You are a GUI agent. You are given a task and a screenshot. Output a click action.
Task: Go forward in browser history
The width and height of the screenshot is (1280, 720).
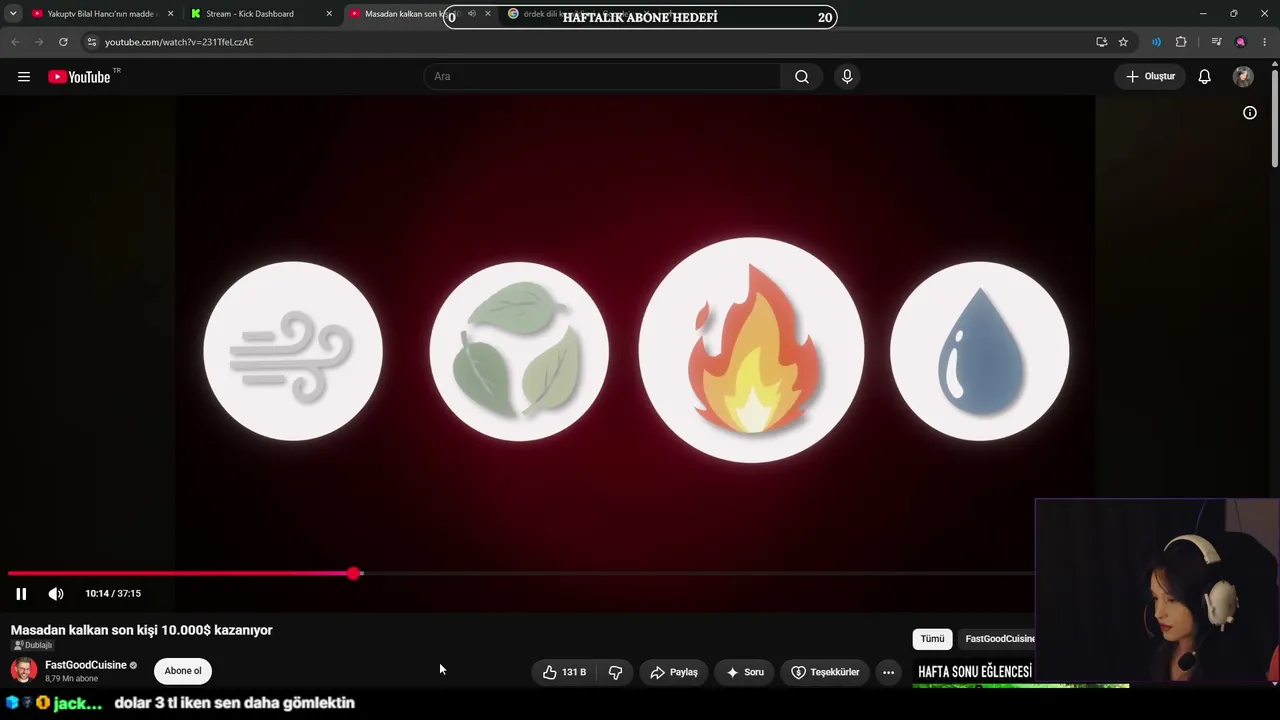[x=39, y=42]
